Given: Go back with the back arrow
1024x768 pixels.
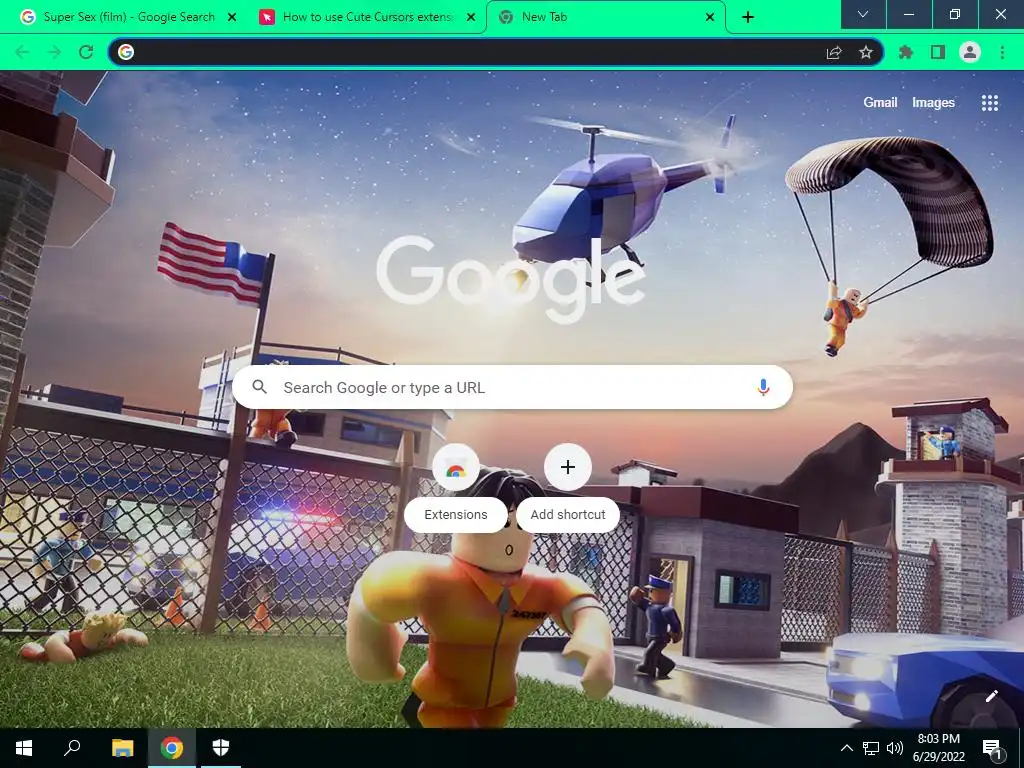Looking at the screenshot, I should click(22, 52).
